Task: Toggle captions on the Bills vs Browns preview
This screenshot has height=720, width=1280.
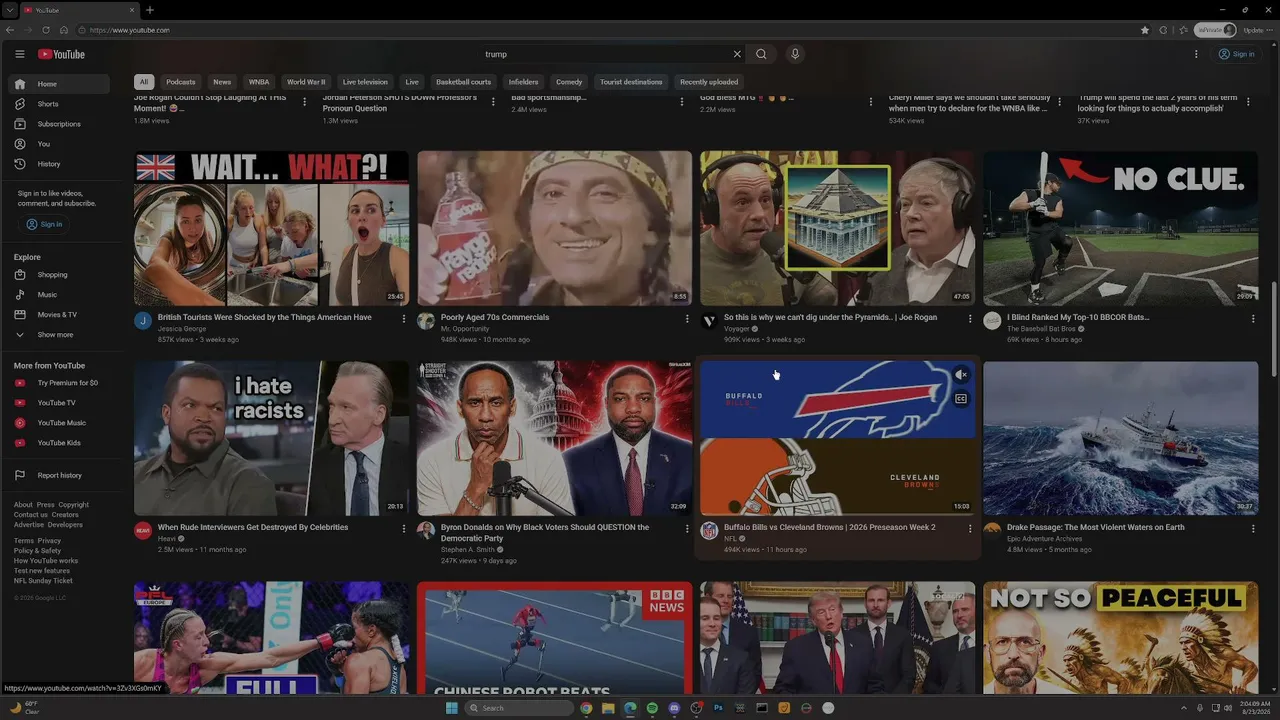Action: pos(961,399)
